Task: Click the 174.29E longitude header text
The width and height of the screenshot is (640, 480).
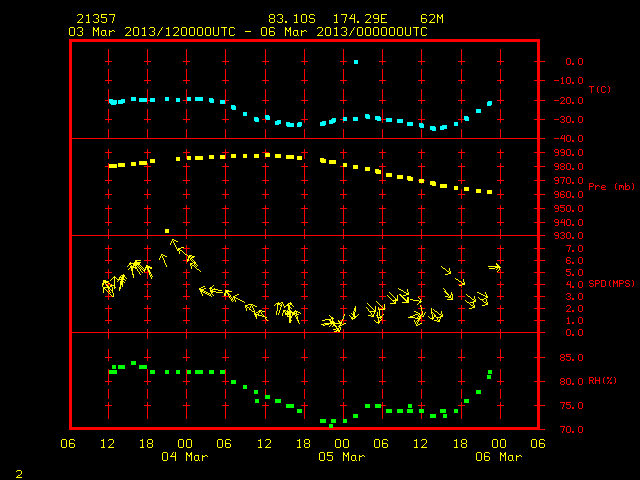Action: pyautogui.click(x=360, y=19)
